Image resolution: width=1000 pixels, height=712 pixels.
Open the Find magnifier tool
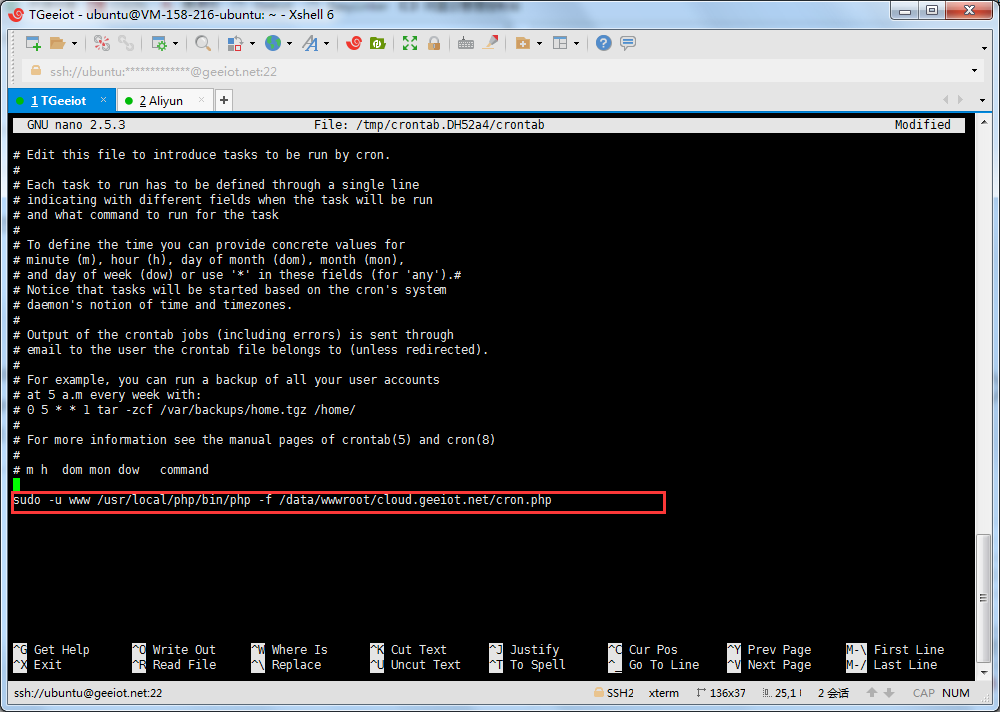pyautogui.click(x=203, y=43)
